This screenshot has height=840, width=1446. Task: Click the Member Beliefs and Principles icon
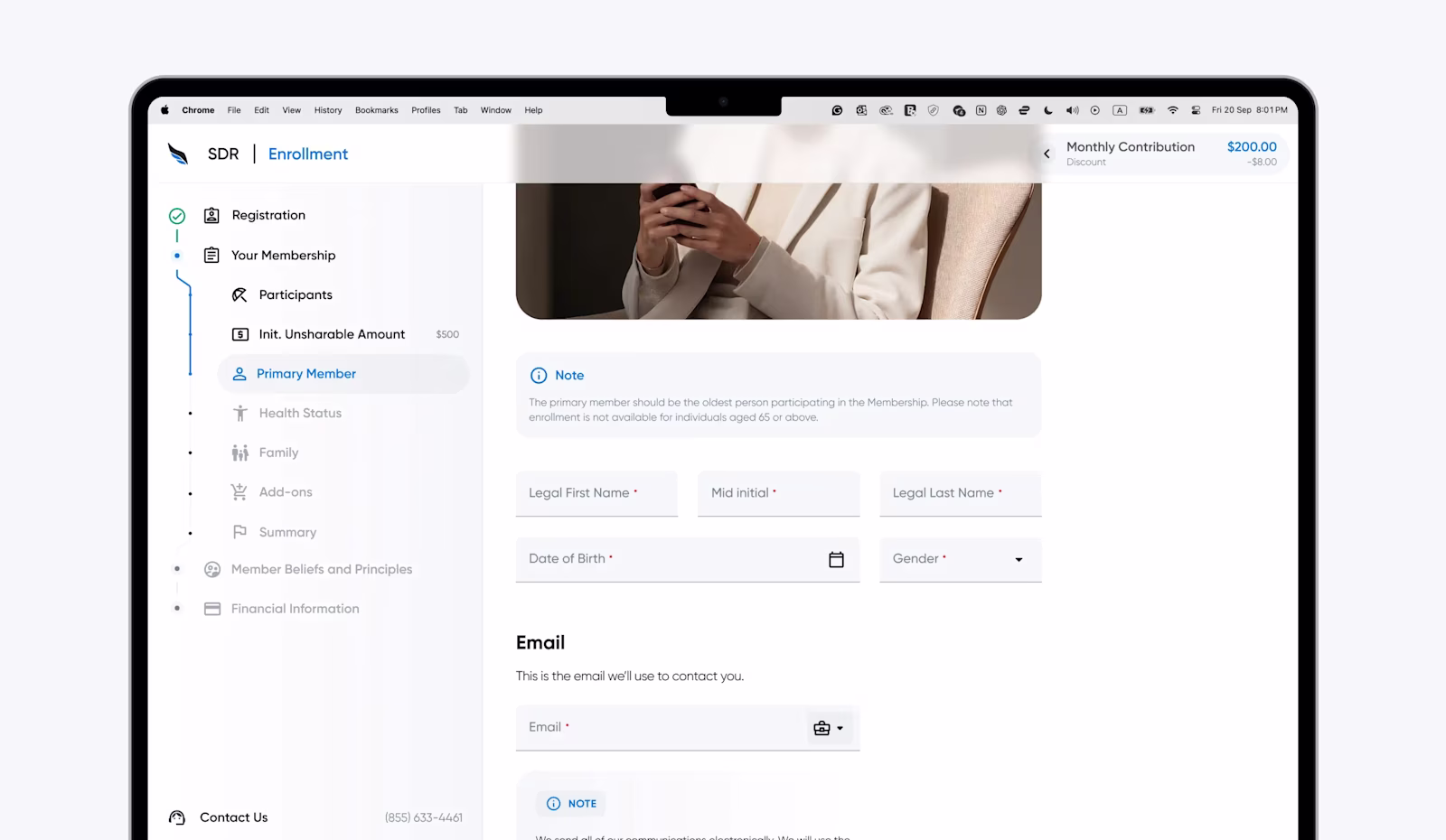click(212, 569)
